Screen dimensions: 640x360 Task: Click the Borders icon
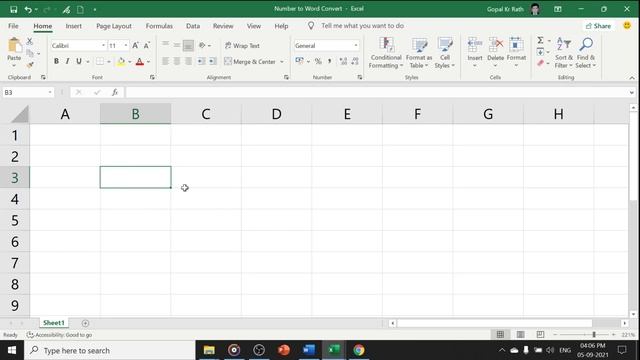100,61
